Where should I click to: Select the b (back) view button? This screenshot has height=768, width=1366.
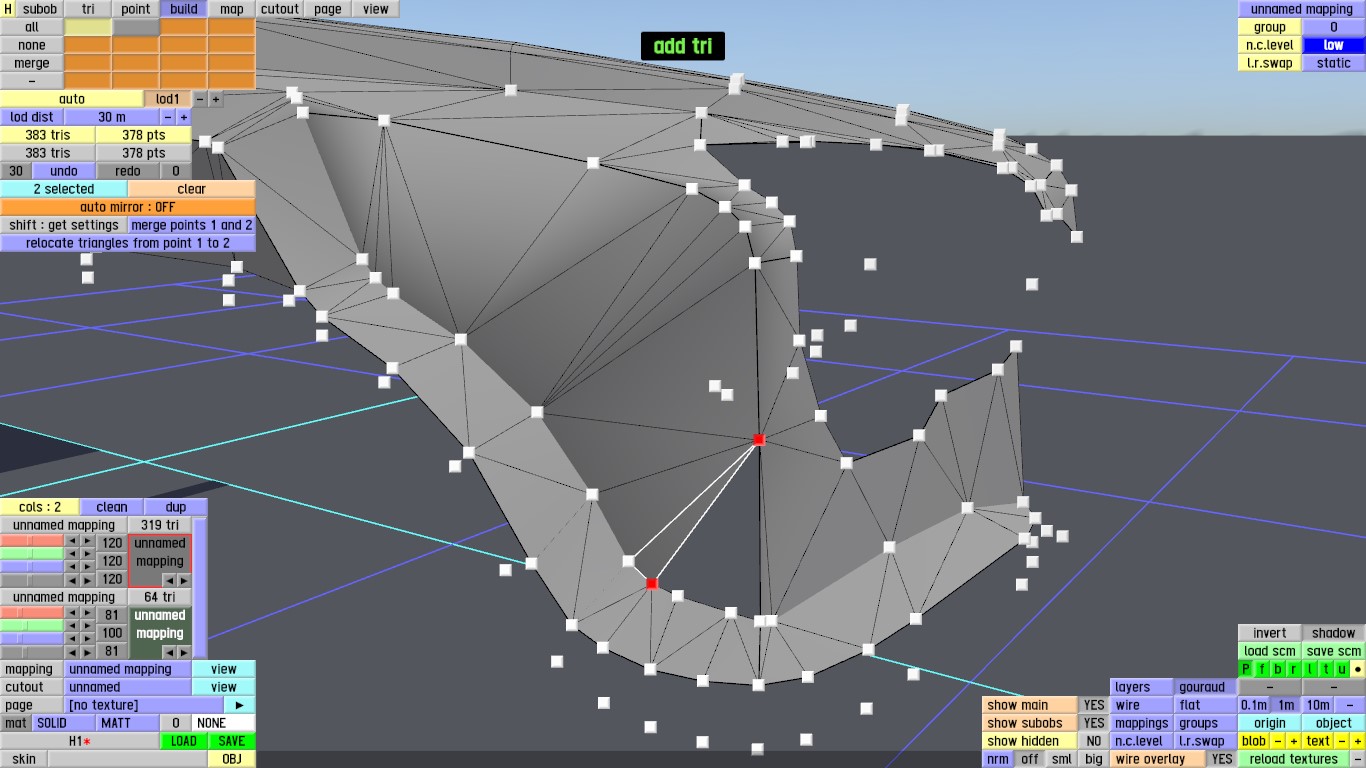(x=1276, y=669)
